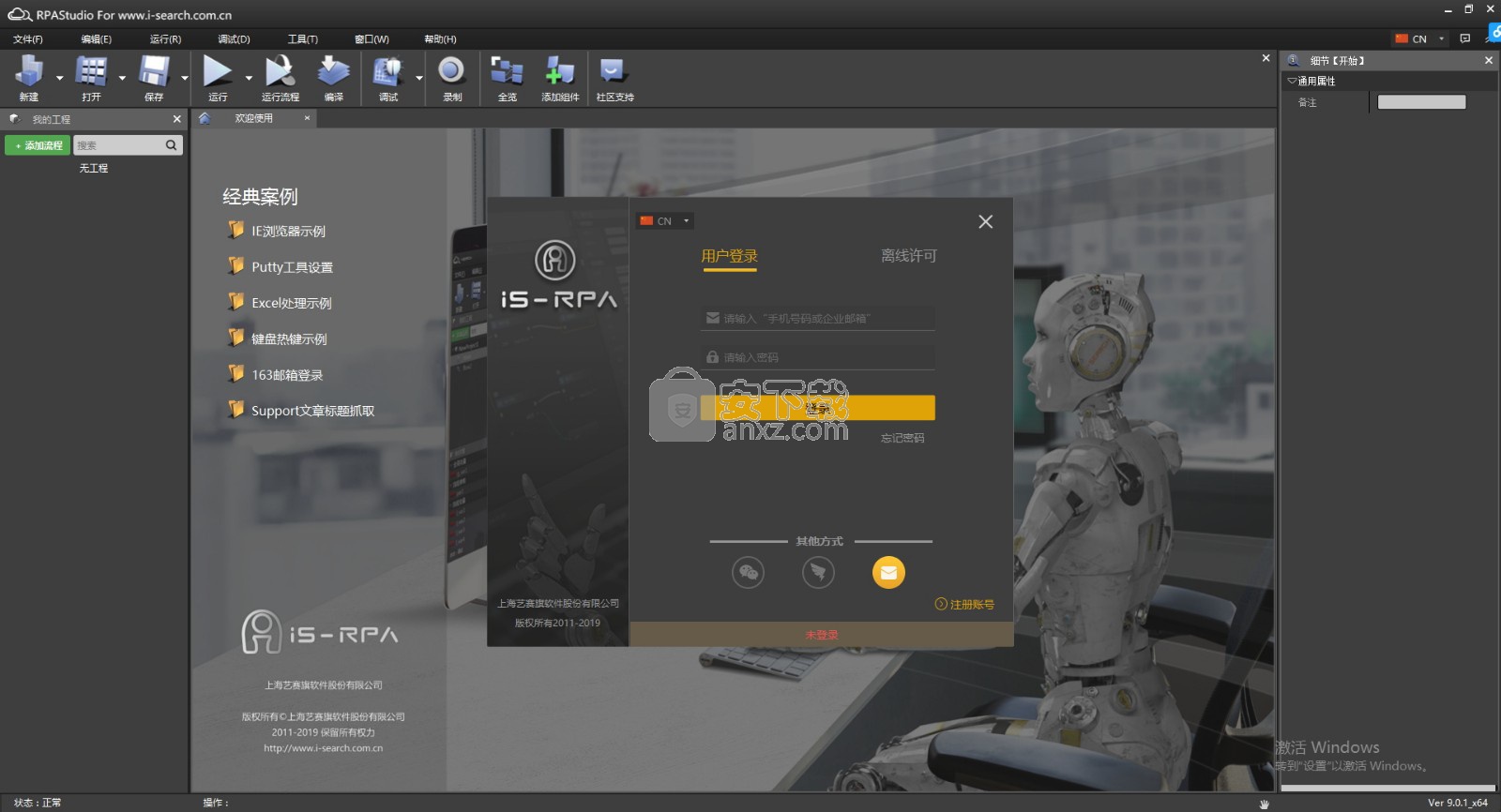Open the 调试(D) menu
This screenshot has height=812, width=1501.
234,39
